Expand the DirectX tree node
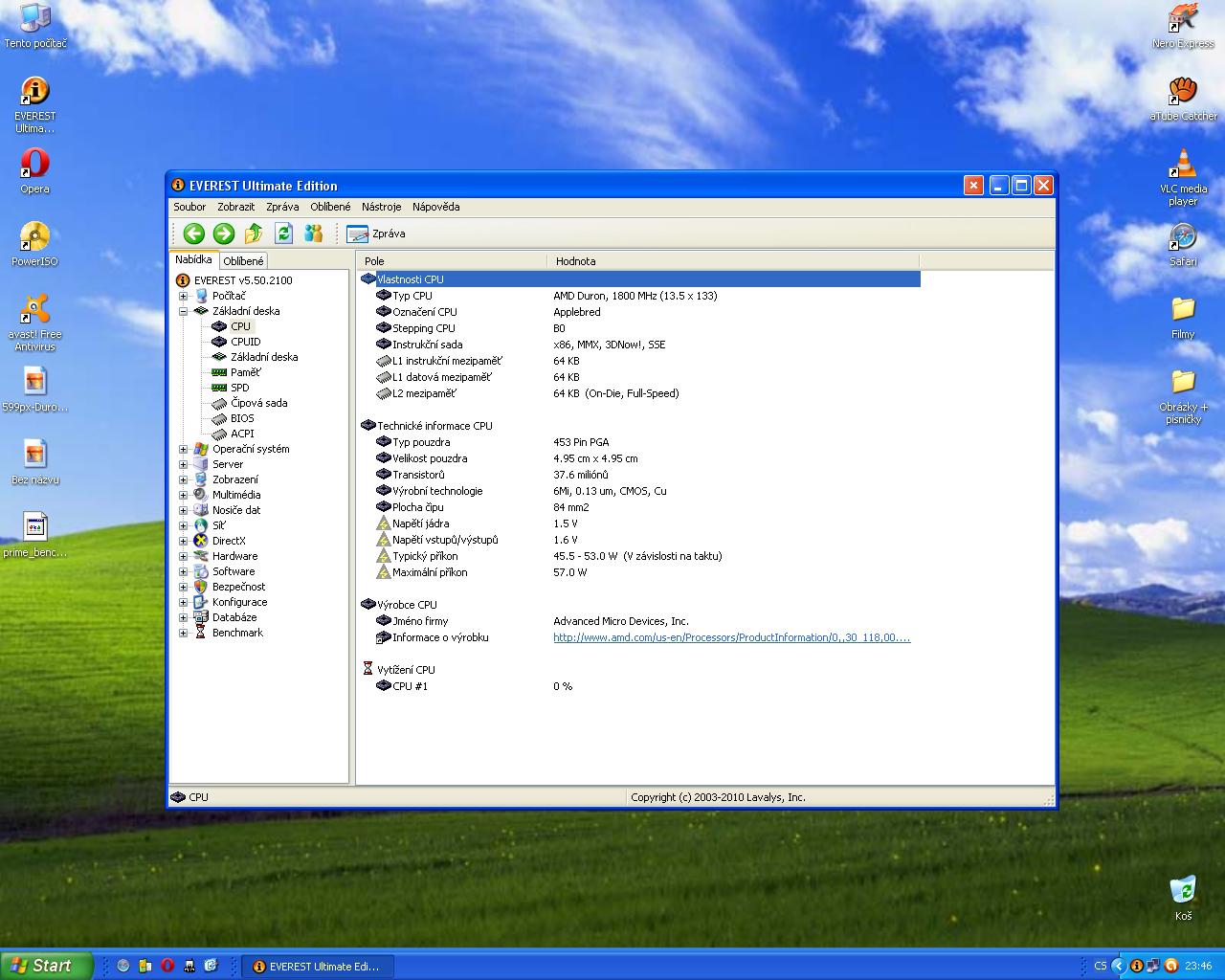 coord(183,541)
